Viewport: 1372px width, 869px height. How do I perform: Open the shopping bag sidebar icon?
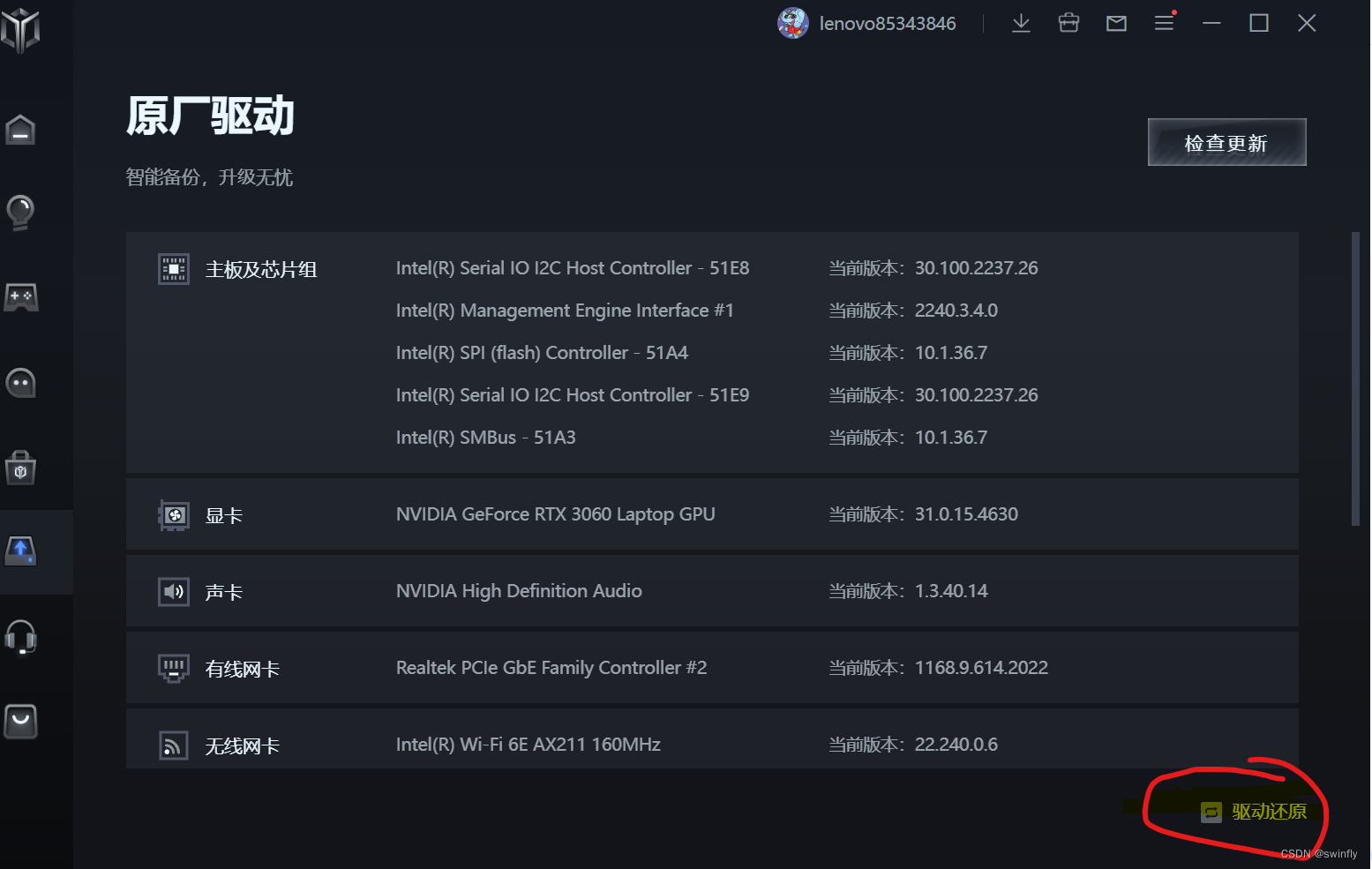pyautogui.click(x=20, y=722)
